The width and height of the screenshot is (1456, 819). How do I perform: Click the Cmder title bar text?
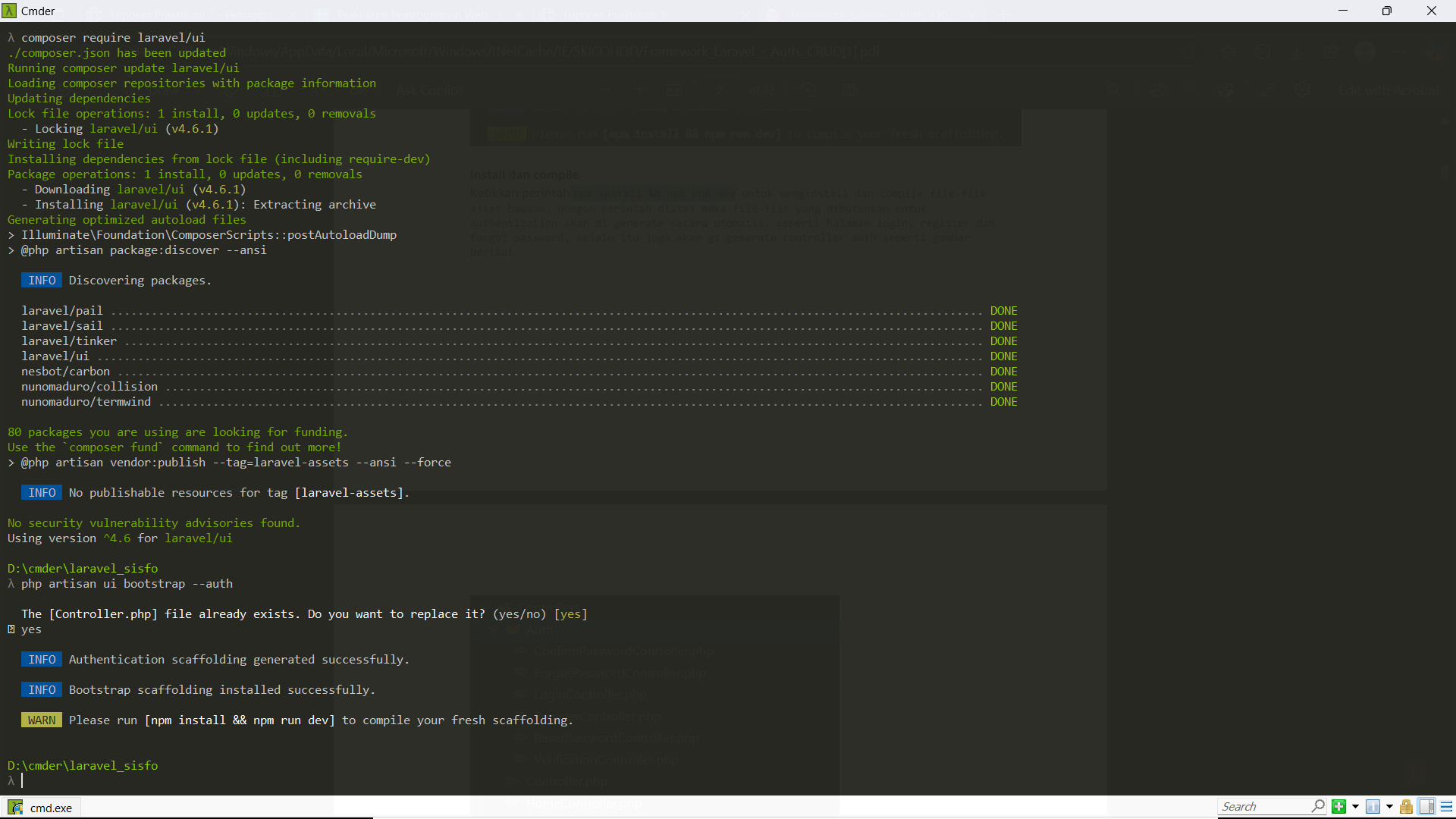38,11
